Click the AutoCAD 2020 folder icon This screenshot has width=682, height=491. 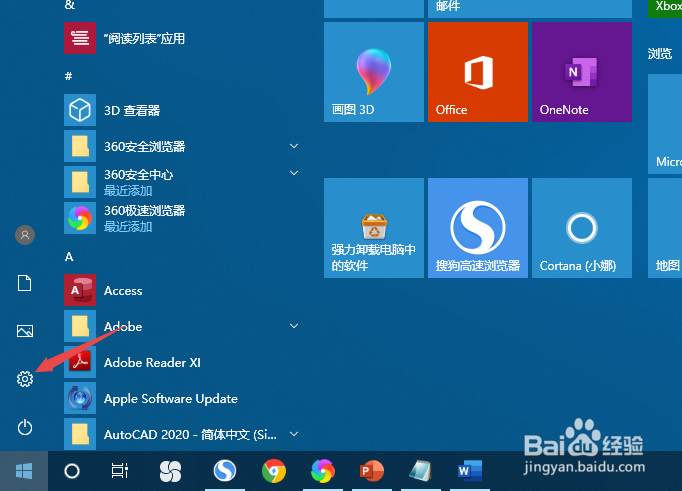point(80,434)
